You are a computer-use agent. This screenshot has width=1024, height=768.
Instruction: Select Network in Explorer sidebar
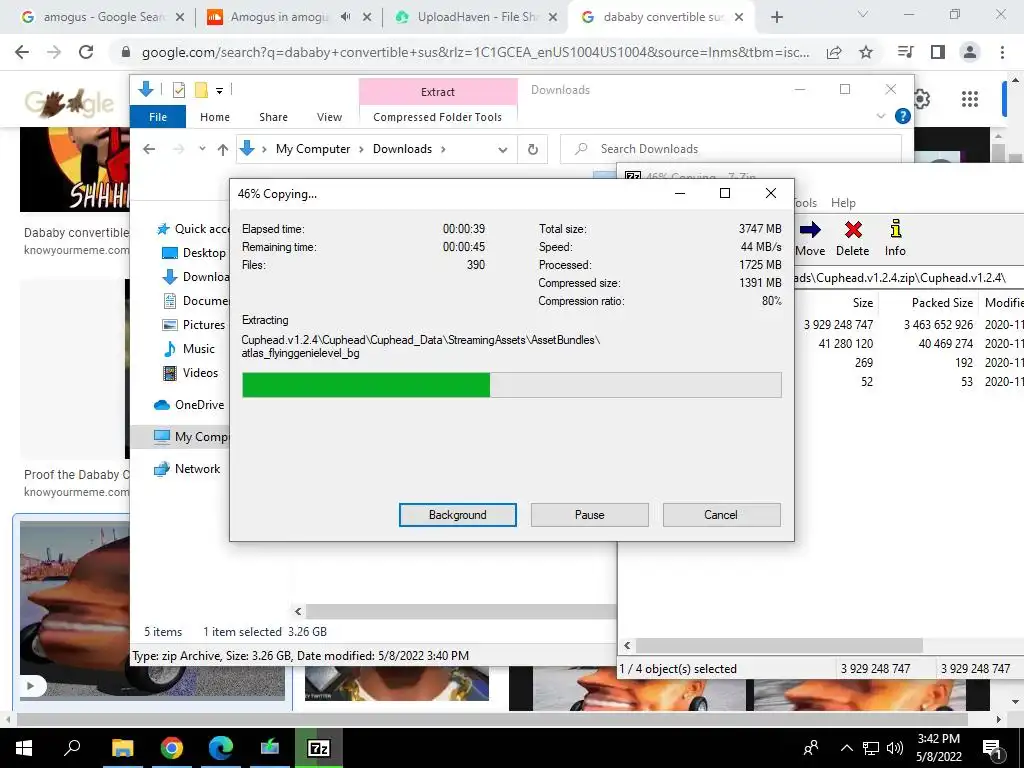coord(187,469)
